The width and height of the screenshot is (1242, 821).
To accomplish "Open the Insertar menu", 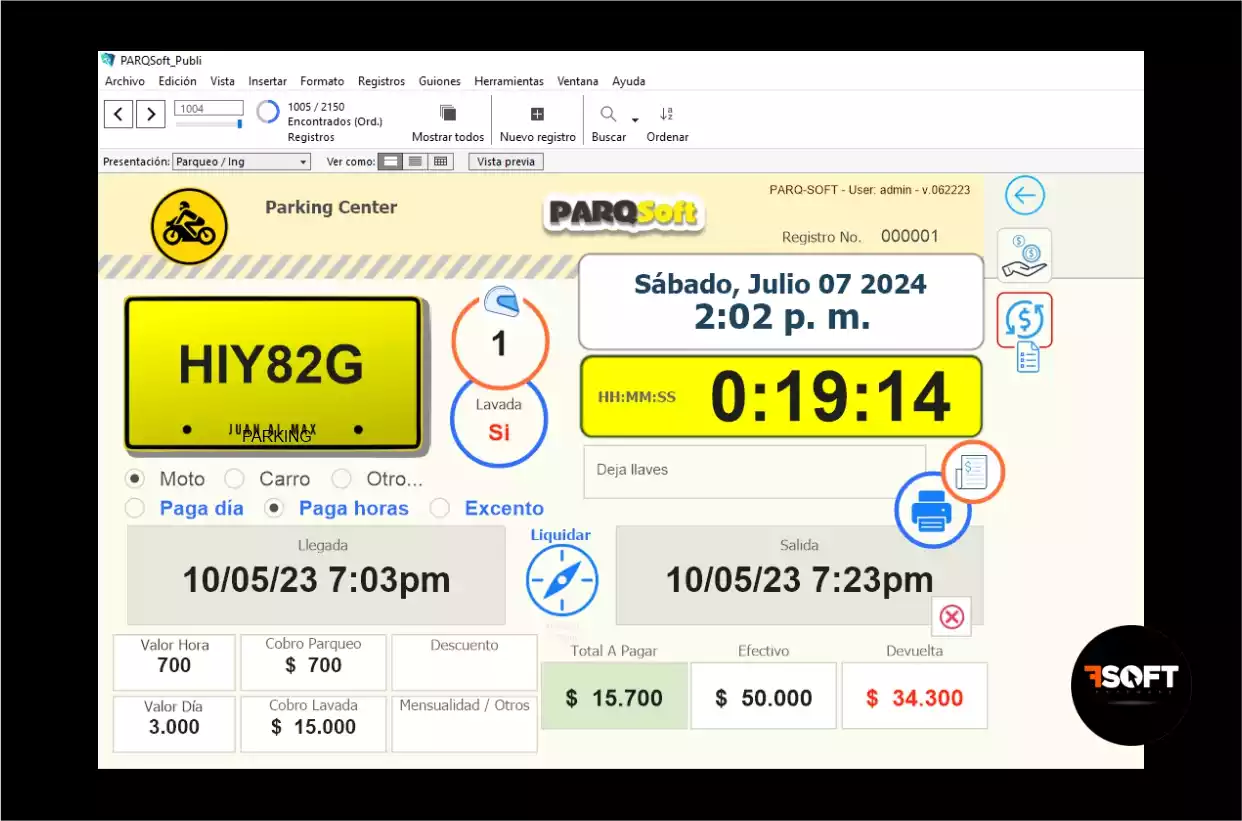I will tap(268, 81).
